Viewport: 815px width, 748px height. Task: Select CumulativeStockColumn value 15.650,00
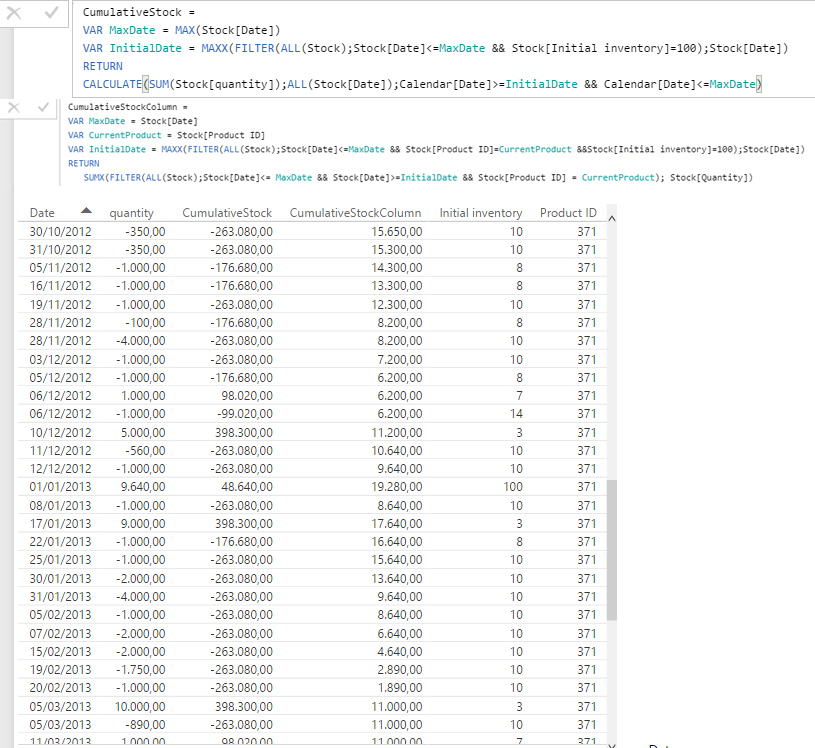point(397,231)
